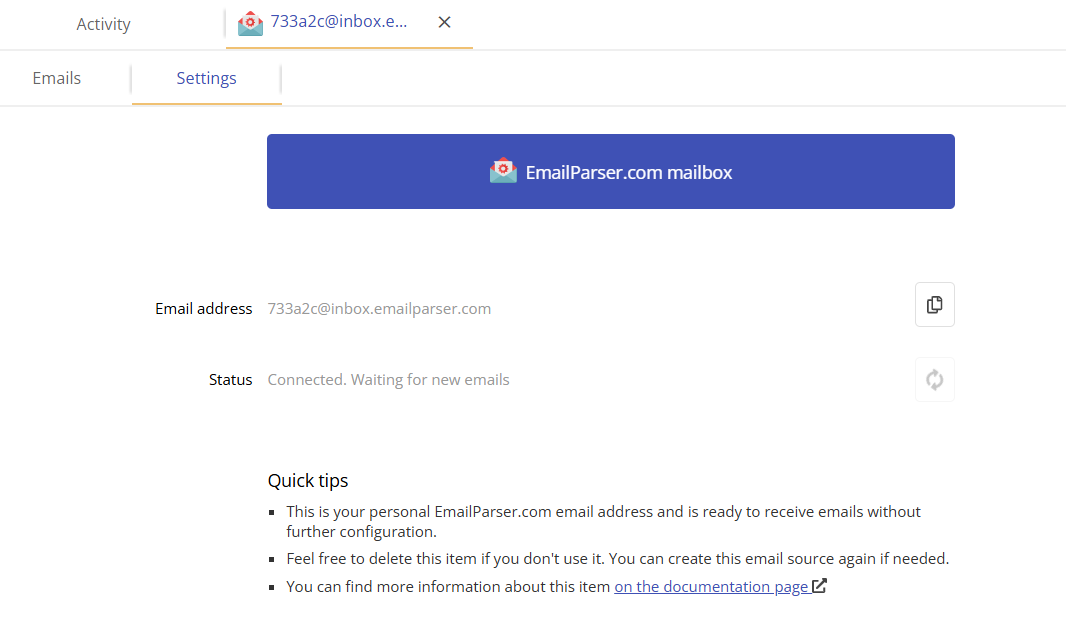Open the Emails tab

[x=56, y=77]
